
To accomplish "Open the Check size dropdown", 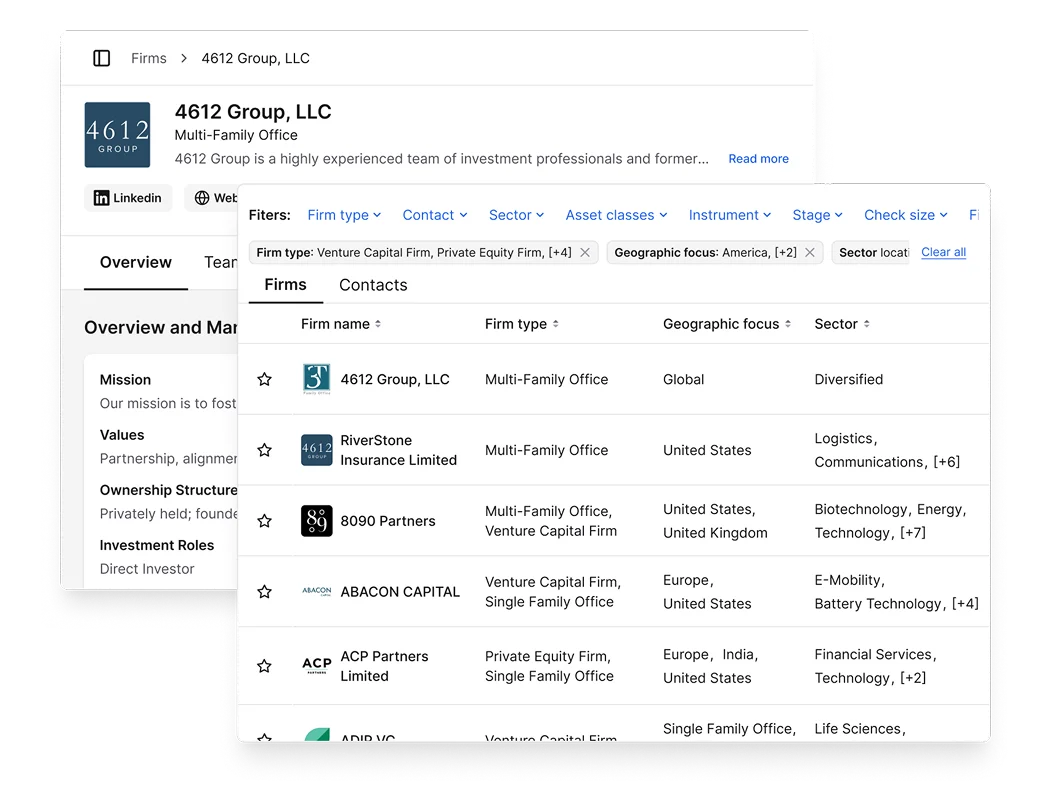I will coord(905,215).
